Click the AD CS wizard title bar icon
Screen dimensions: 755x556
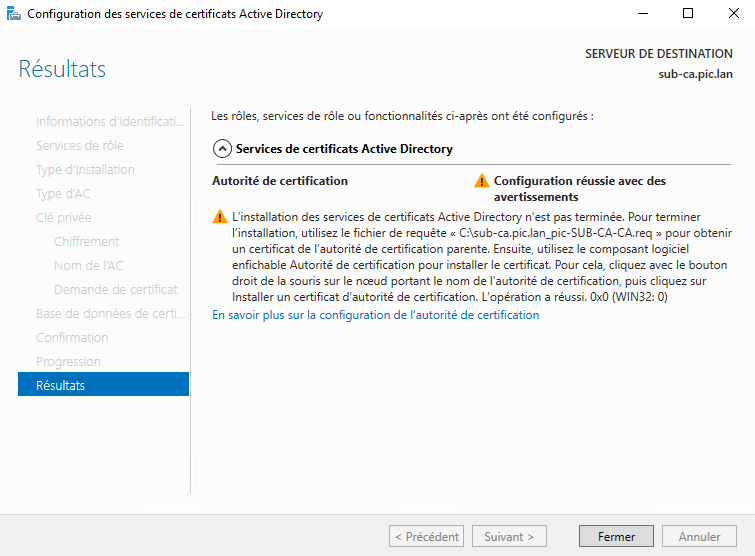[14, 13]
